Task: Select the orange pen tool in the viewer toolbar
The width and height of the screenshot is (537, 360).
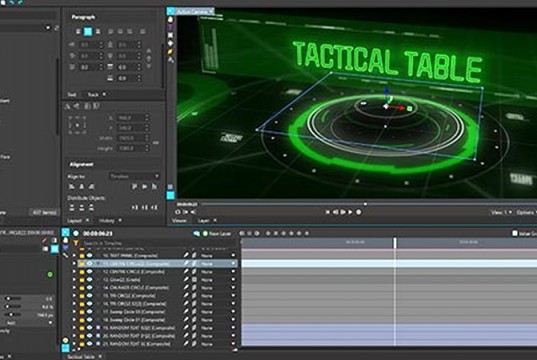Action: 171,52
